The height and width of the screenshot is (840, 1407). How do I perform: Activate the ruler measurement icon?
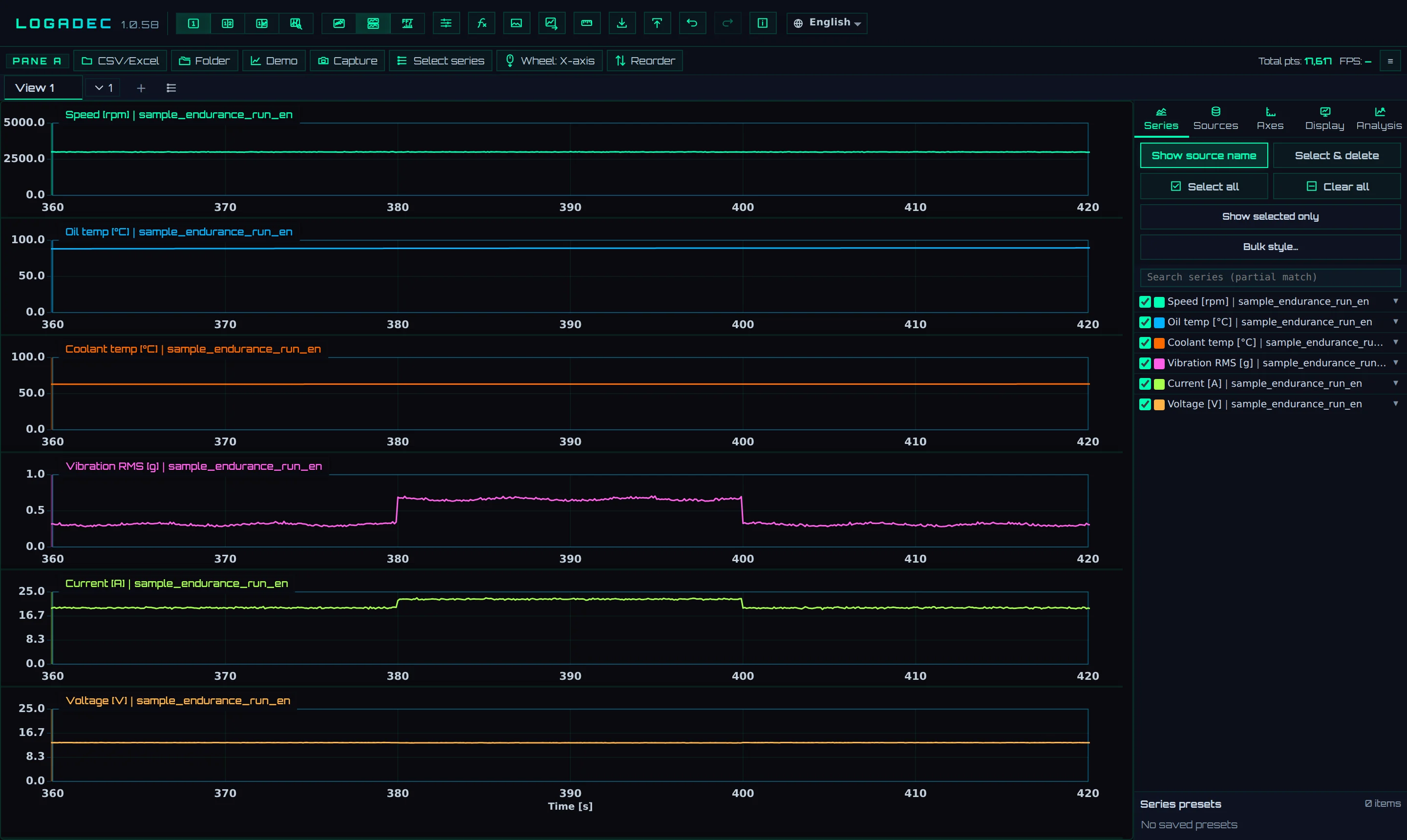coord(587,23)
